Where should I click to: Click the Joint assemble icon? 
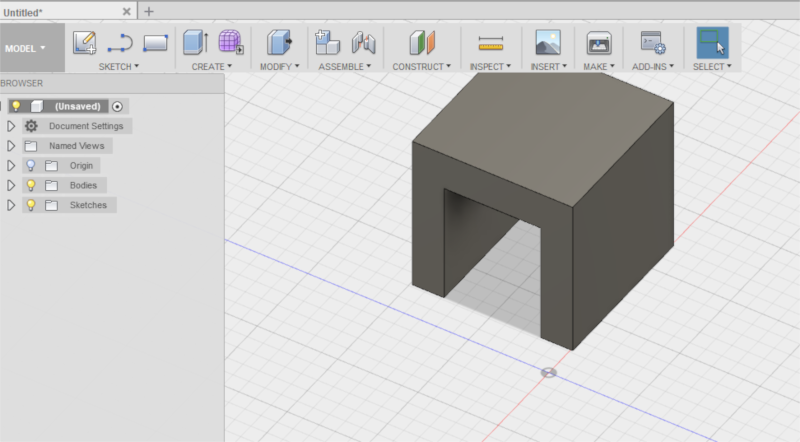[x=363, y=43]
